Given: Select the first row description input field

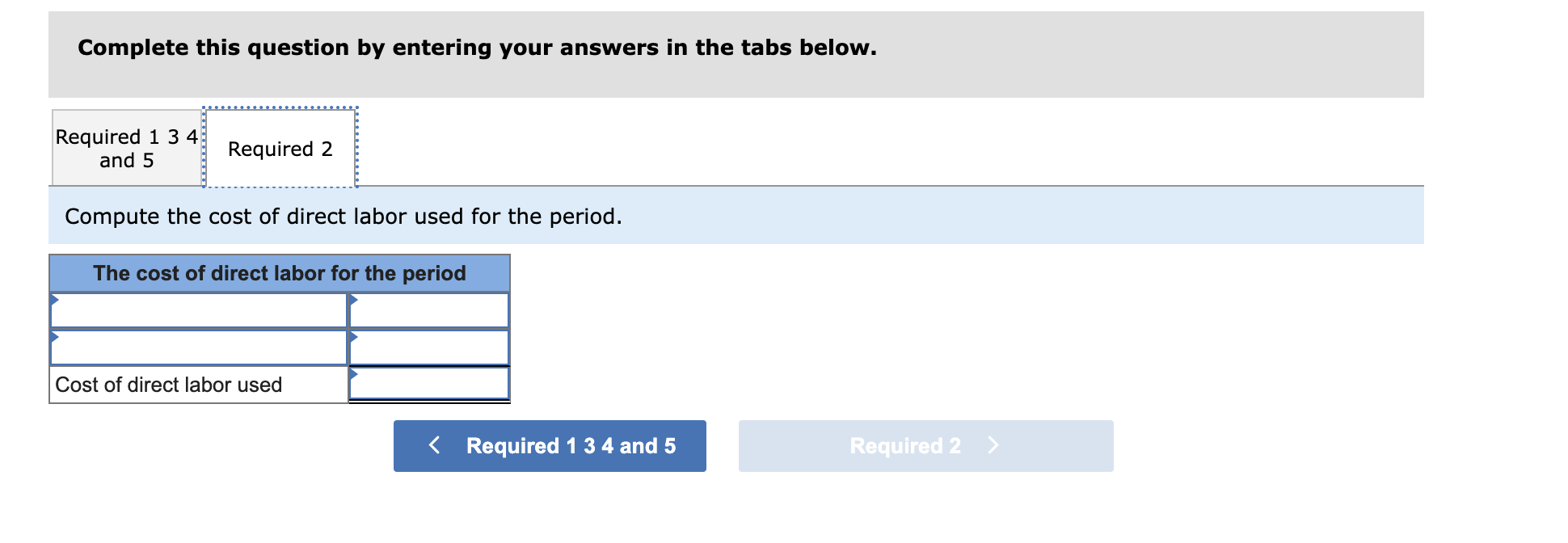Looking at the screenshot, I should point(198,309).
